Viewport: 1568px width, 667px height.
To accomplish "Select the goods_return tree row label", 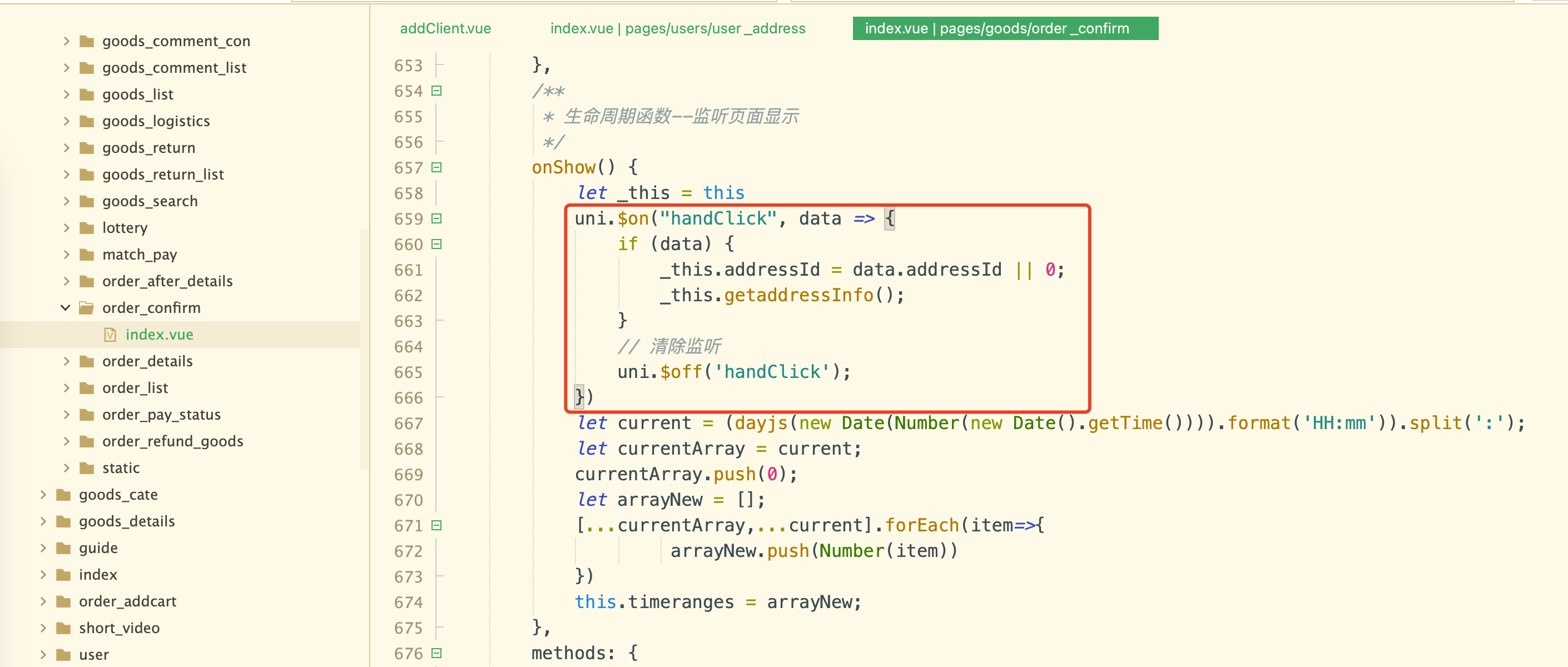I will pos(148,148).
